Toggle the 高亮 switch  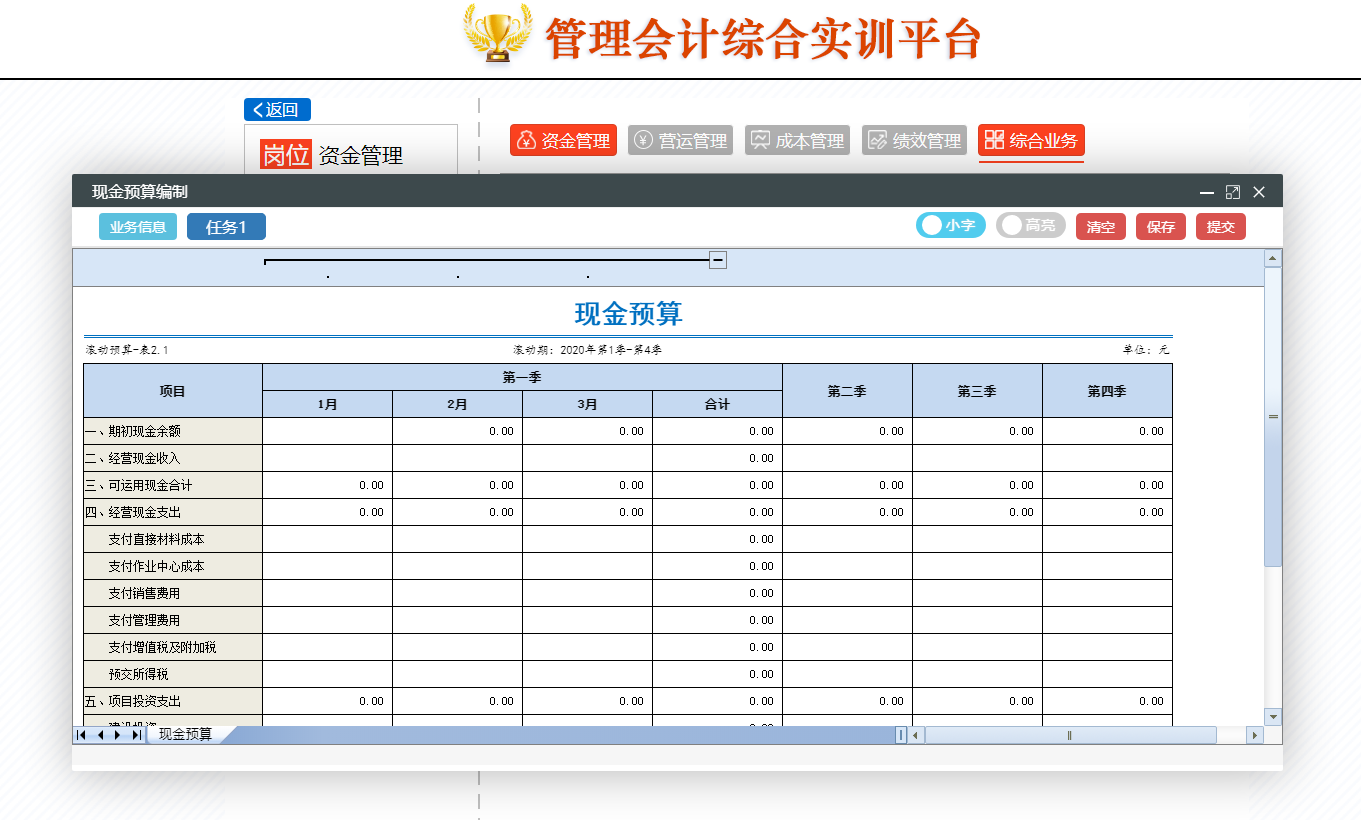point(1031,225)
